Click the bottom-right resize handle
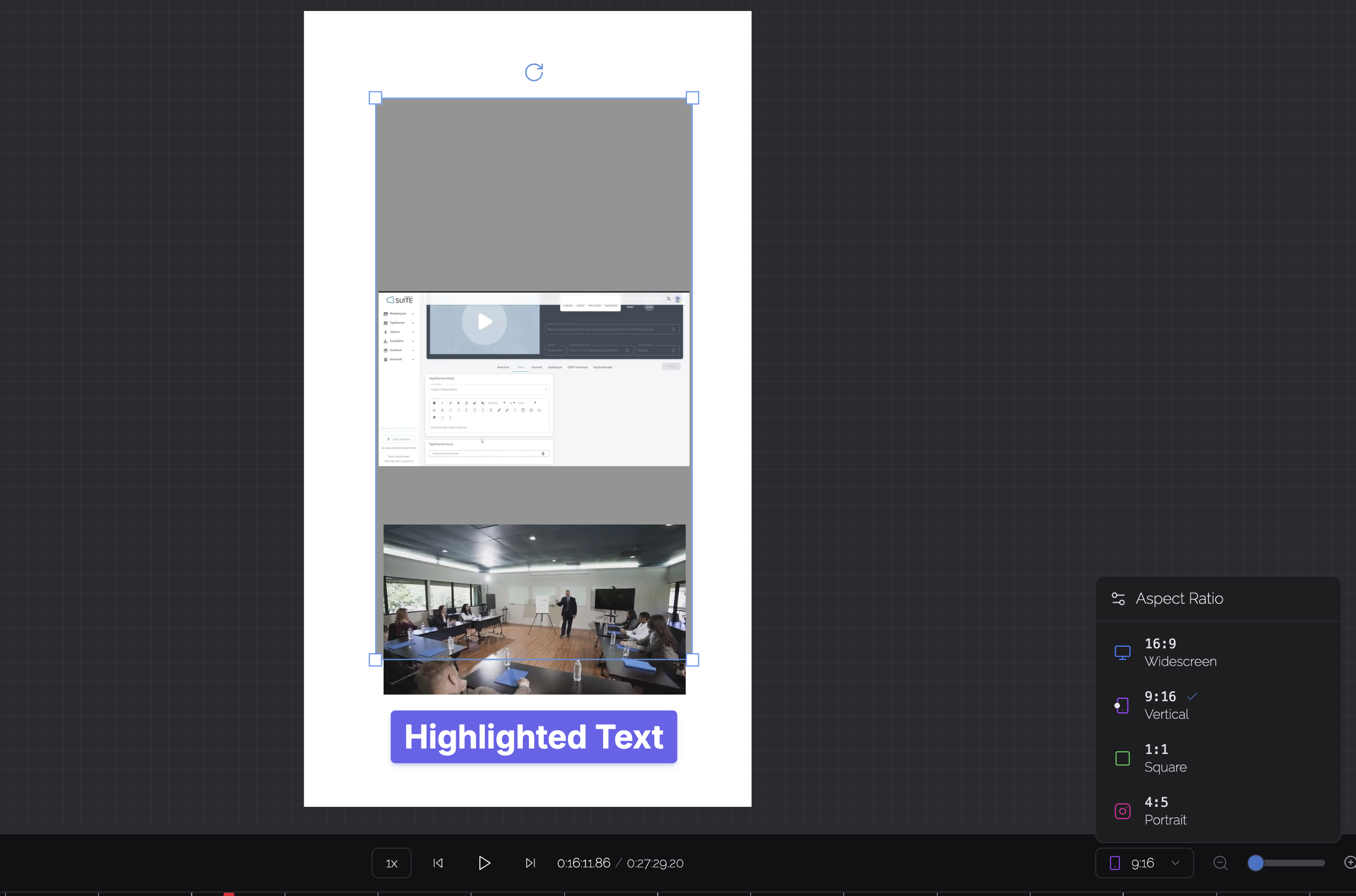This screenshot has width=1356, height=896. tap(692, 660)
